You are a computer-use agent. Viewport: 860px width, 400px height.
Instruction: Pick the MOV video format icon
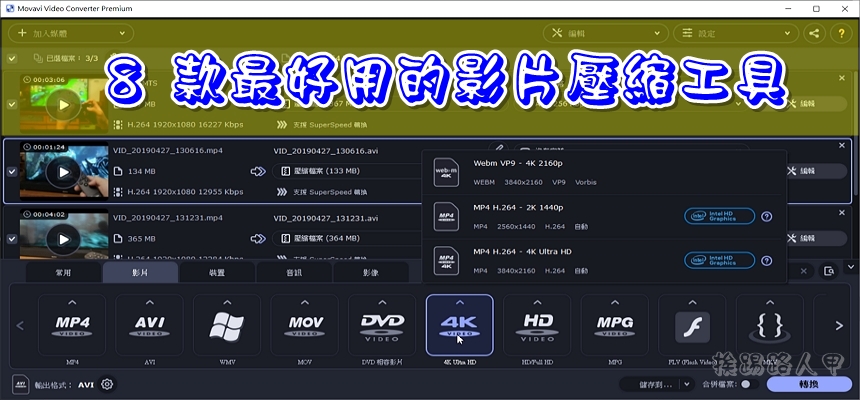coord(304,325)
